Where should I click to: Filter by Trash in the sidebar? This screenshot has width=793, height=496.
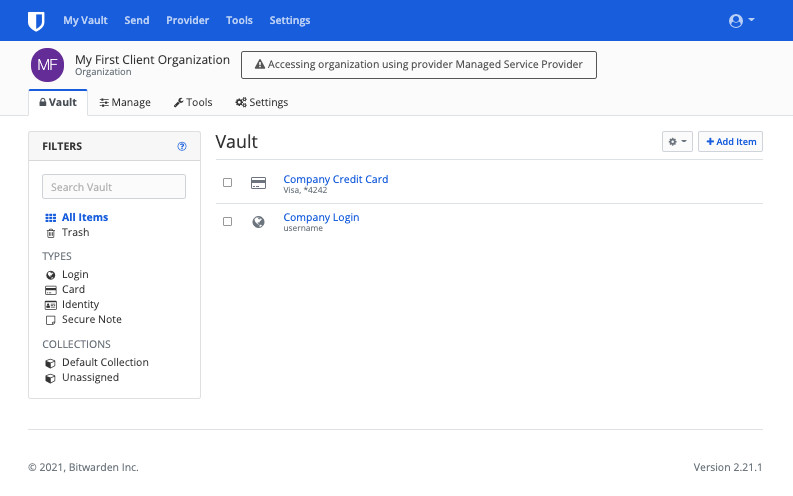[75, 233]
